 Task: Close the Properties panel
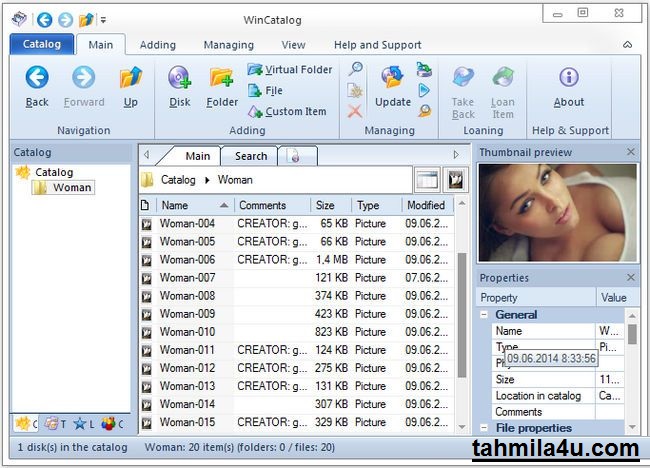[631, 277]
